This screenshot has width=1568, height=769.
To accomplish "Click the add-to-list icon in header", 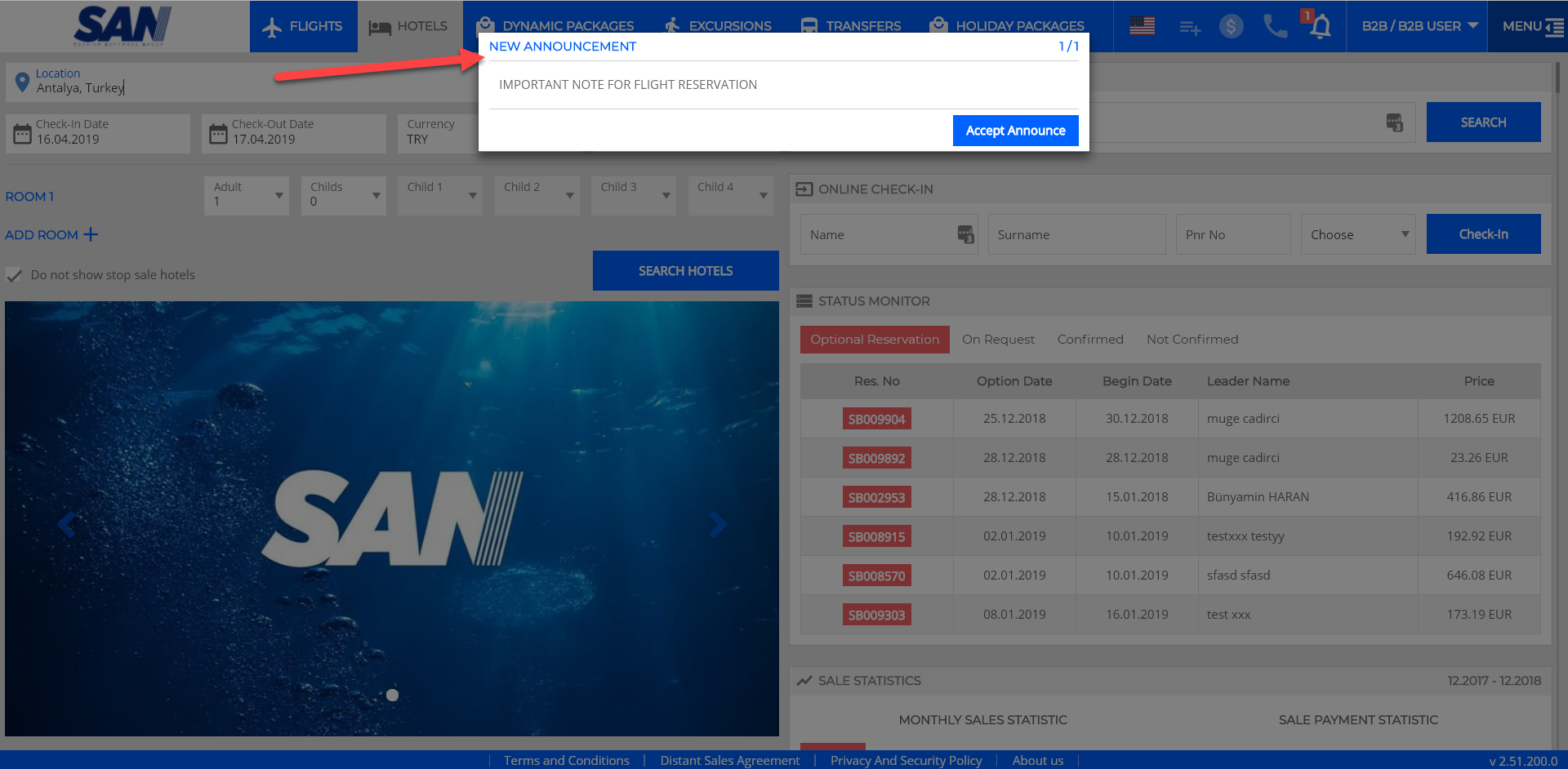I will pos(1189,28).
